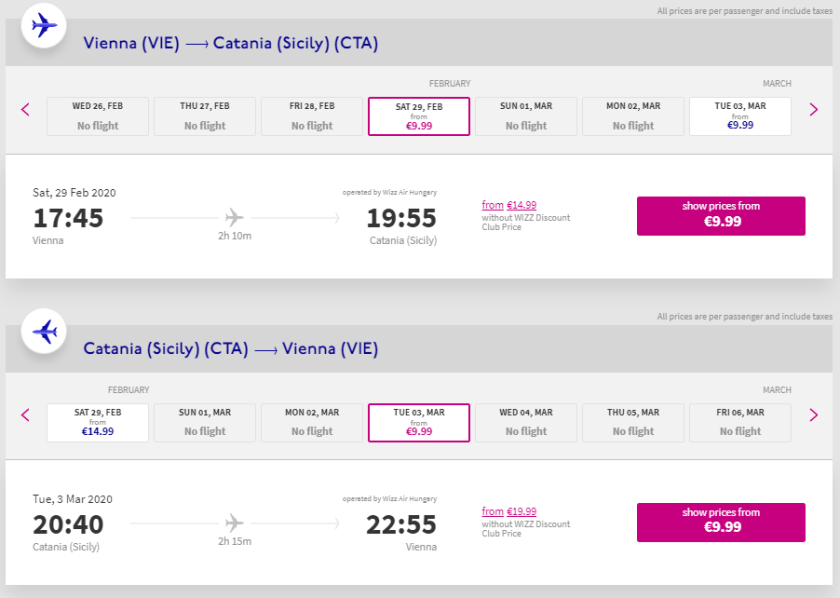
Task: Click the outbound flight airplane logo icon
Action: pos(44,25)
